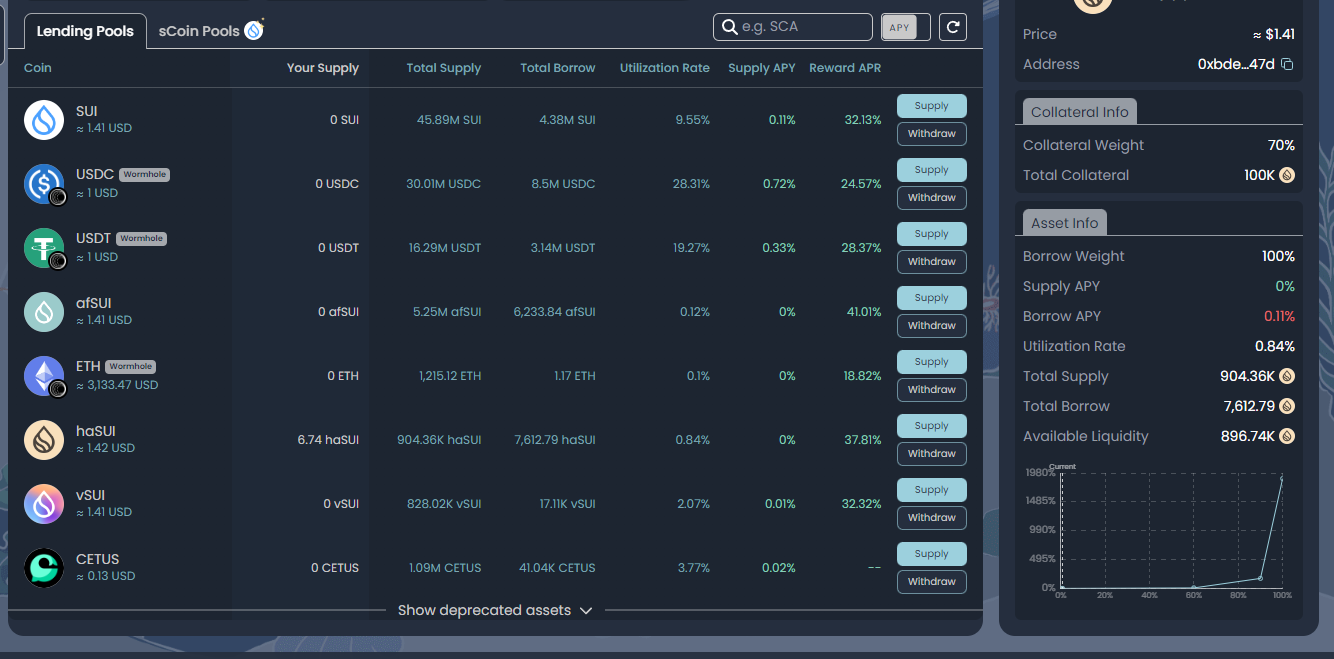Select the Collateral Info tab
Viewport: 1334px width, 659px height.
(x=1080, y=112)
